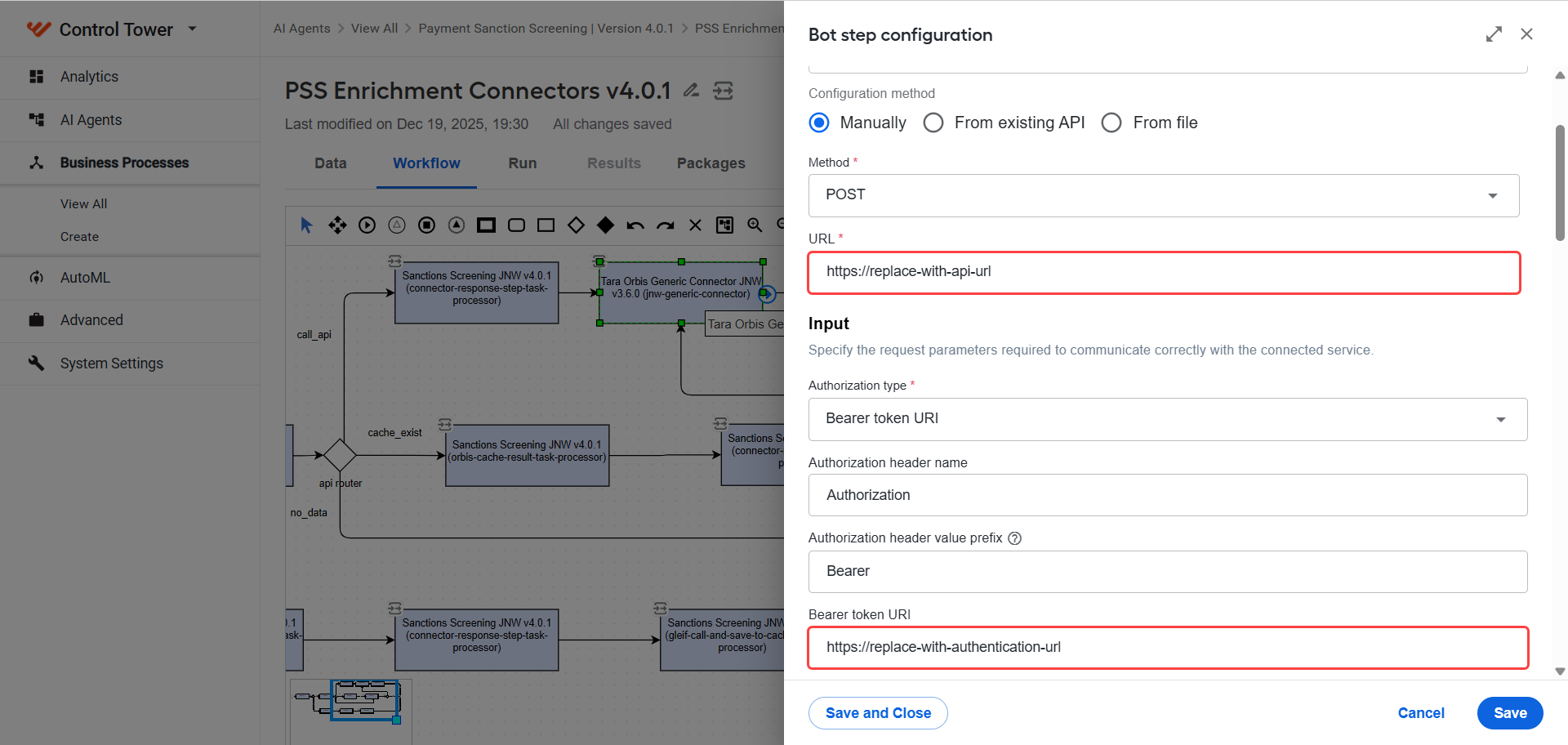
Task: Open Create under Business Processes
Action: (79, 237)
